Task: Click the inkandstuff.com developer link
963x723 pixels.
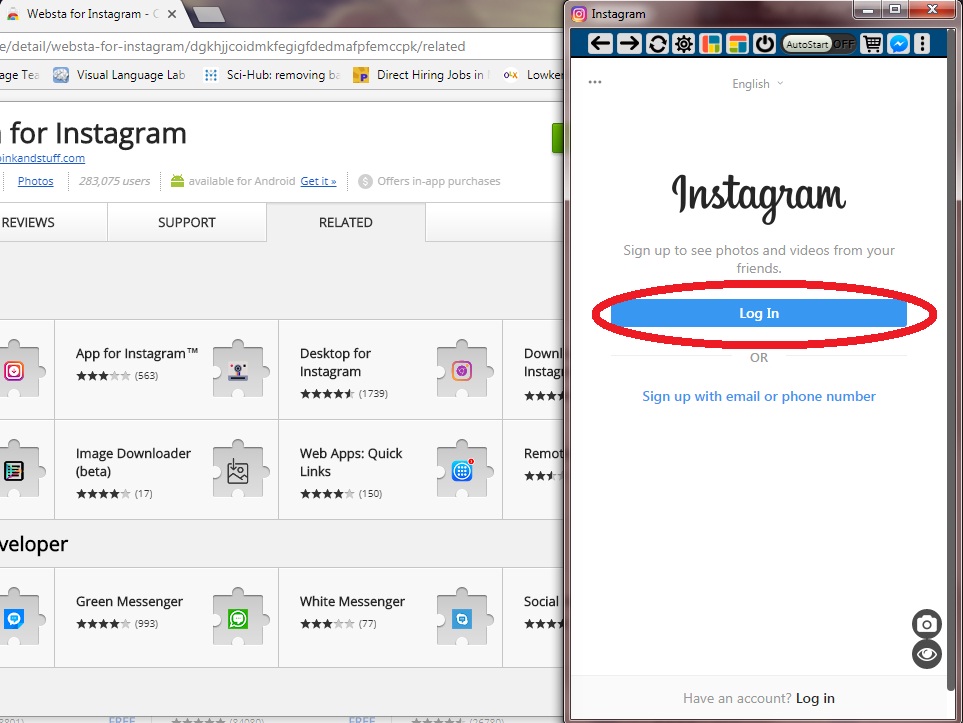Action: 42,158
